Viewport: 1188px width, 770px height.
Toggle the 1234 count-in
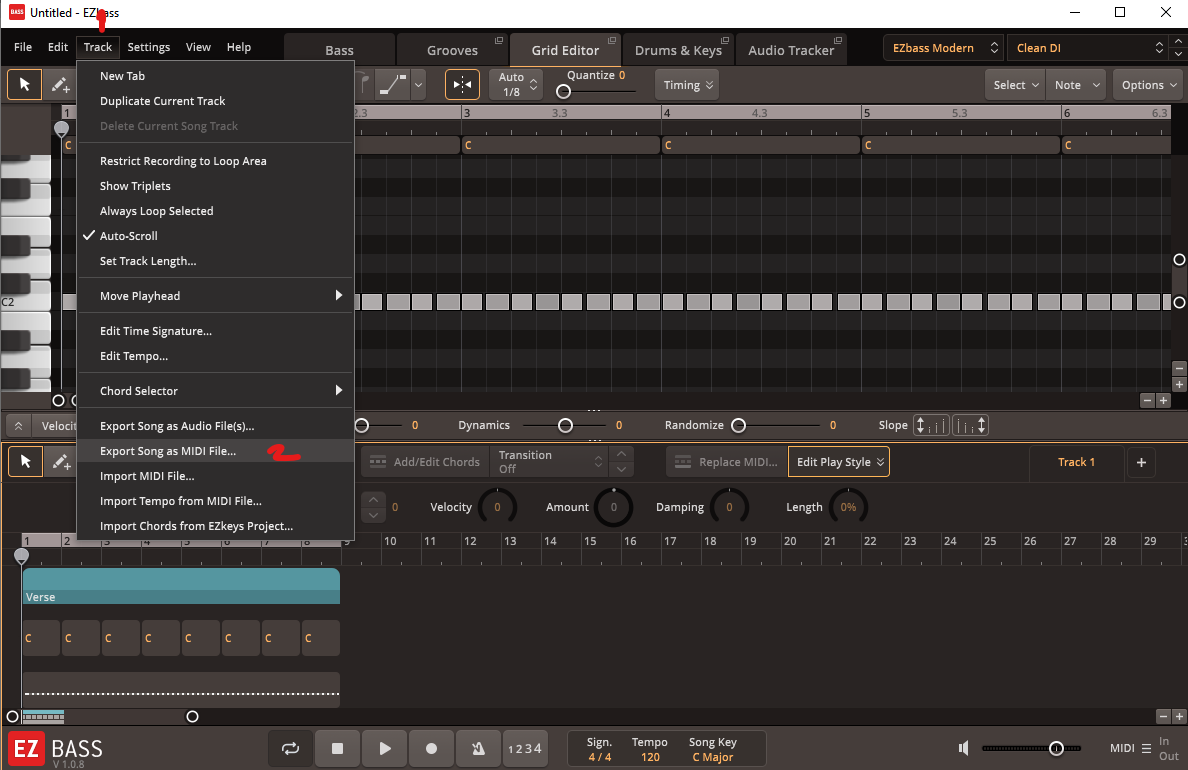click(525, 749)
